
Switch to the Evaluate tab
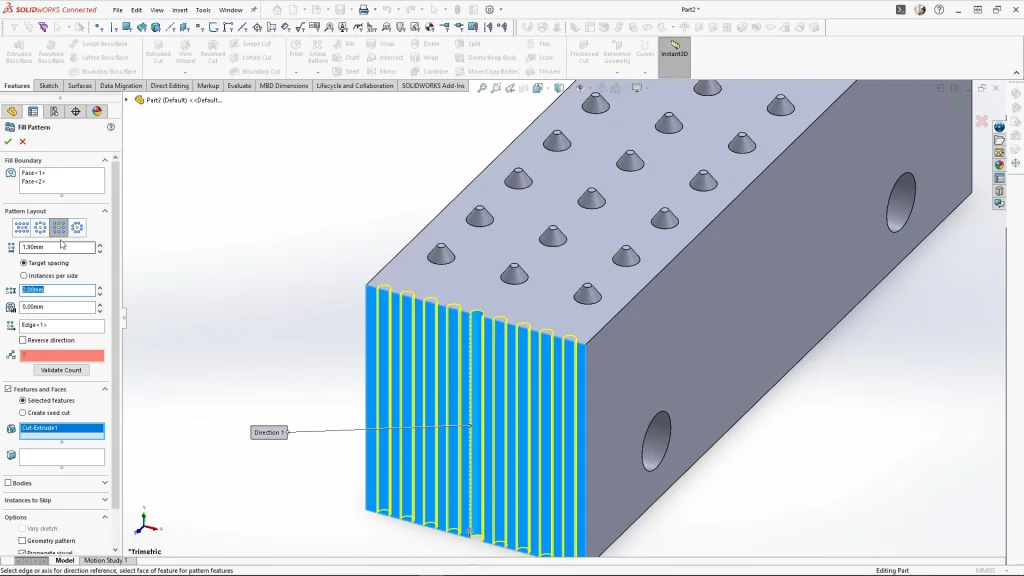(x=239, y=86)
